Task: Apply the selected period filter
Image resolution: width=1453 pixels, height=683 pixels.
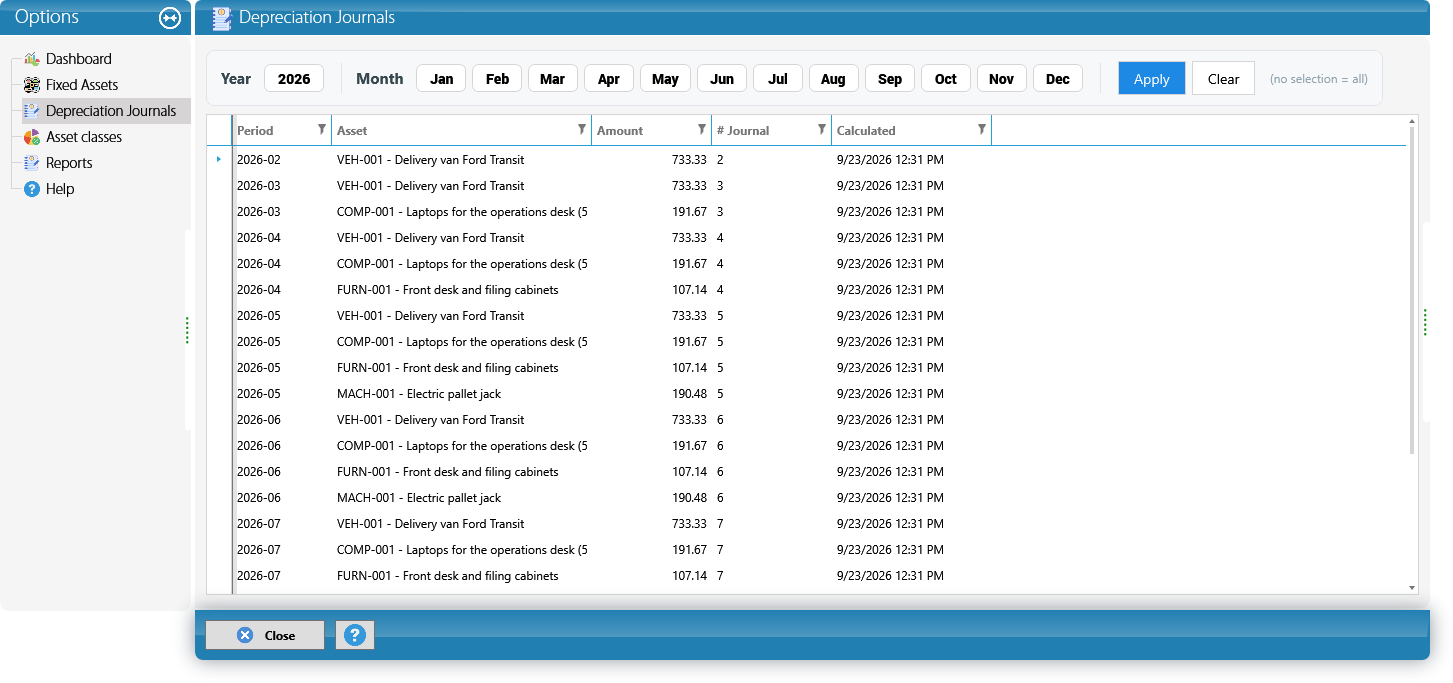Action: click(1152, 79)
